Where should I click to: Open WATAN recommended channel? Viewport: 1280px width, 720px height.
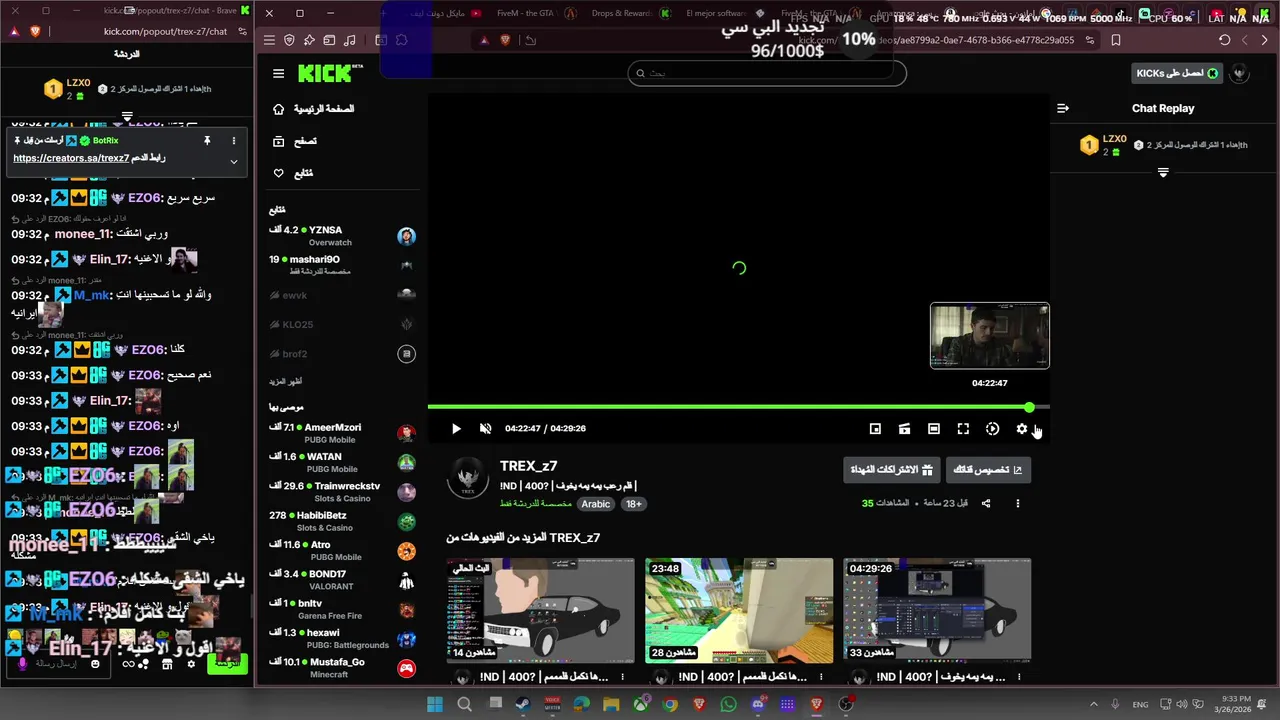point(342,462)
